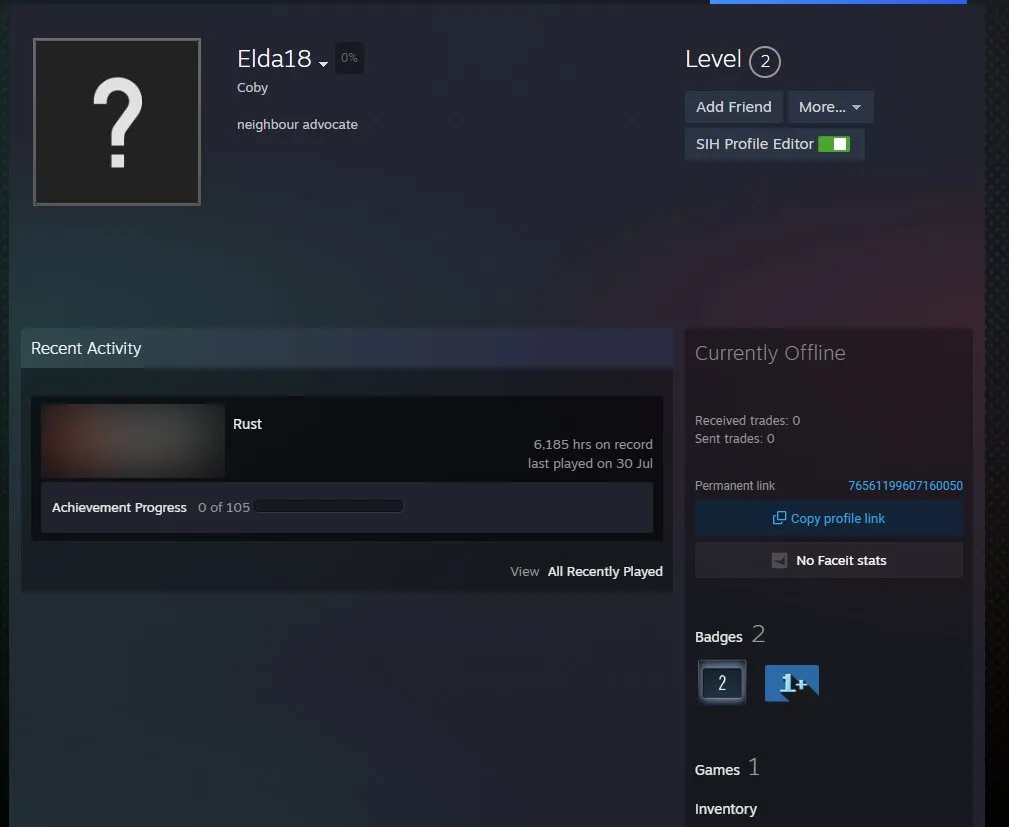Toggle the SIH Profile Editor switch
This screenshot has height=827, width=1009.
[x=834, y=144]
